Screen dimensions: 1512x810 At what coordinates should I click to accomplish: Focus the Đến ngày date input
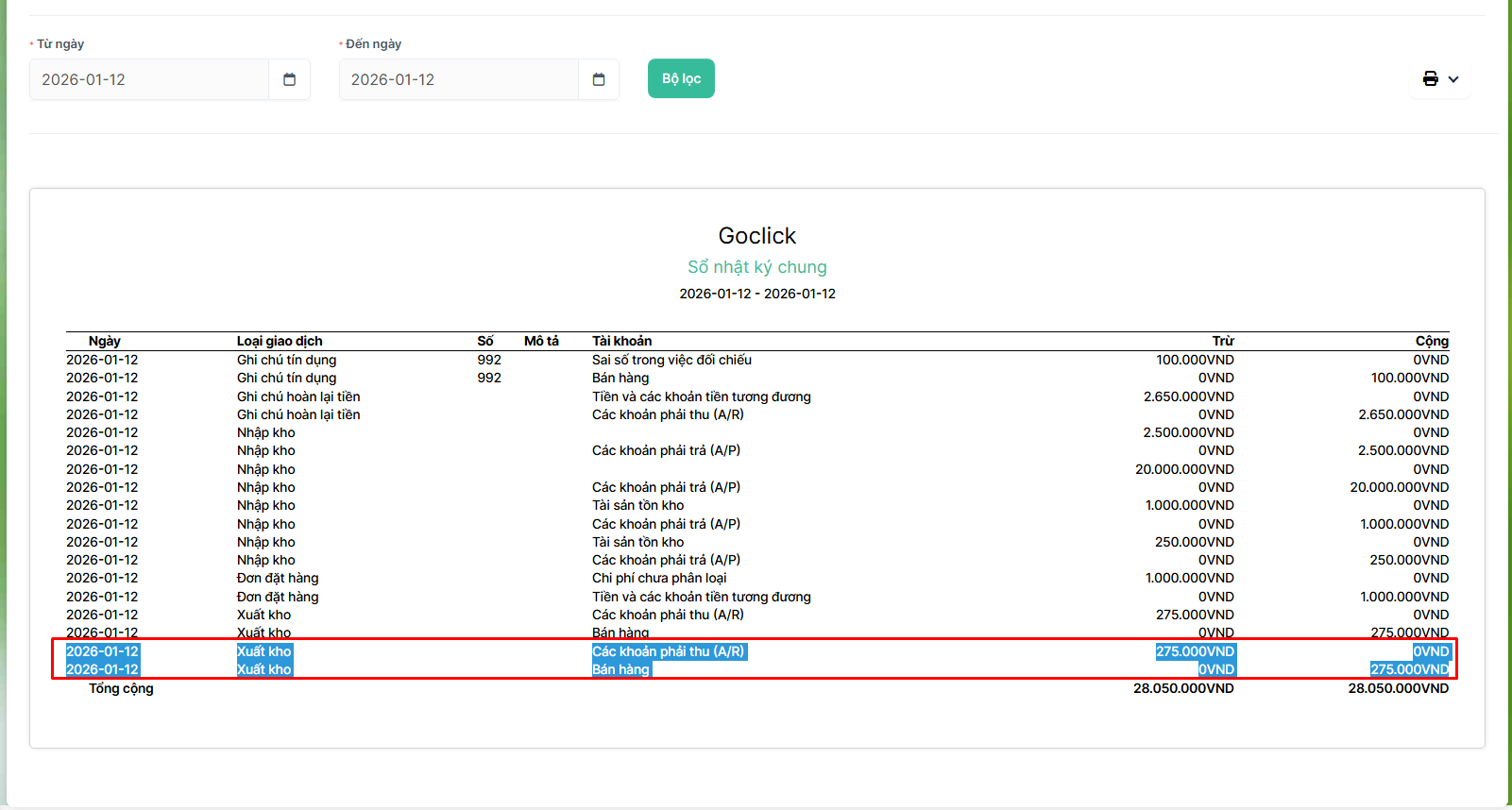458,79
